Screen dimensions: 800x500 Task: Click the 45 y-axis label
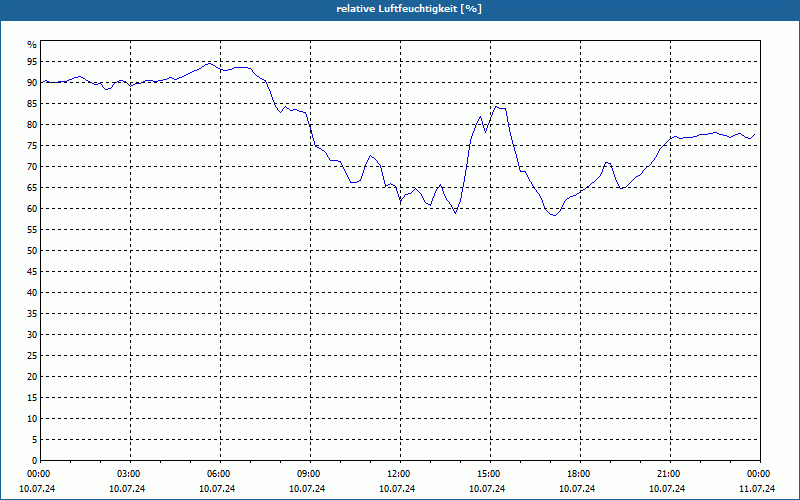pyautogui.click(x=32, y=271)
